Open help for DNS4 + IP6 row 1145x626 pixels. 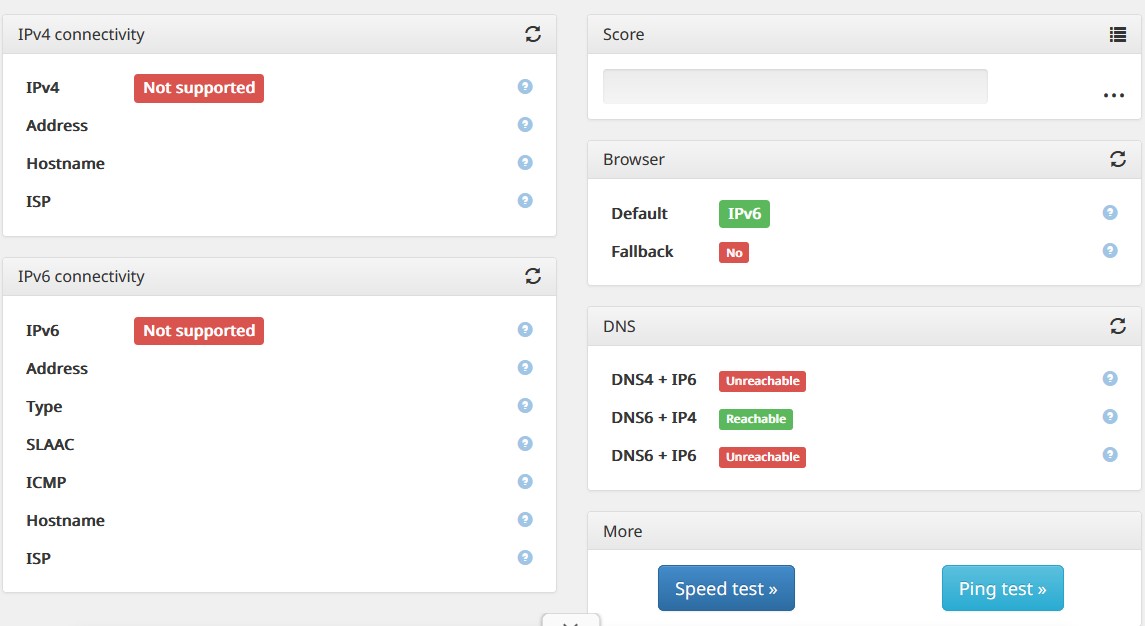[x=1110, y=379]
